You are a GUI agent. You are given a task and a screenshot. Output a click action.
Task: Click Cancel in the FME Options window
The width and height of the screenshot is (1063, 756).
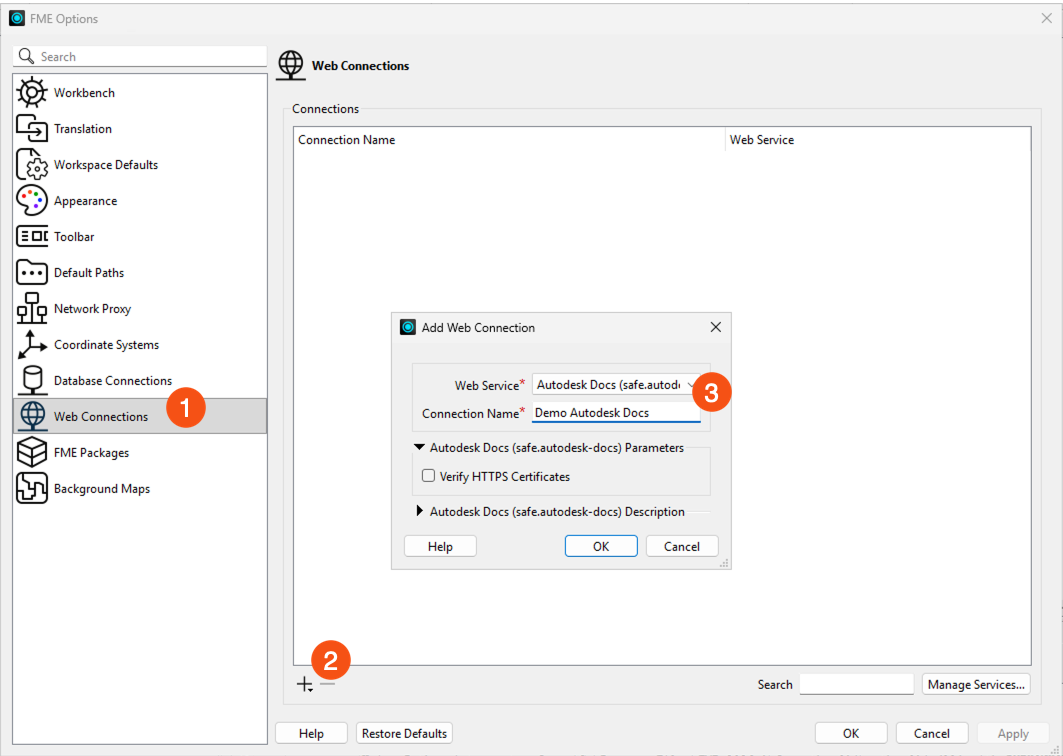pos(931,733)
